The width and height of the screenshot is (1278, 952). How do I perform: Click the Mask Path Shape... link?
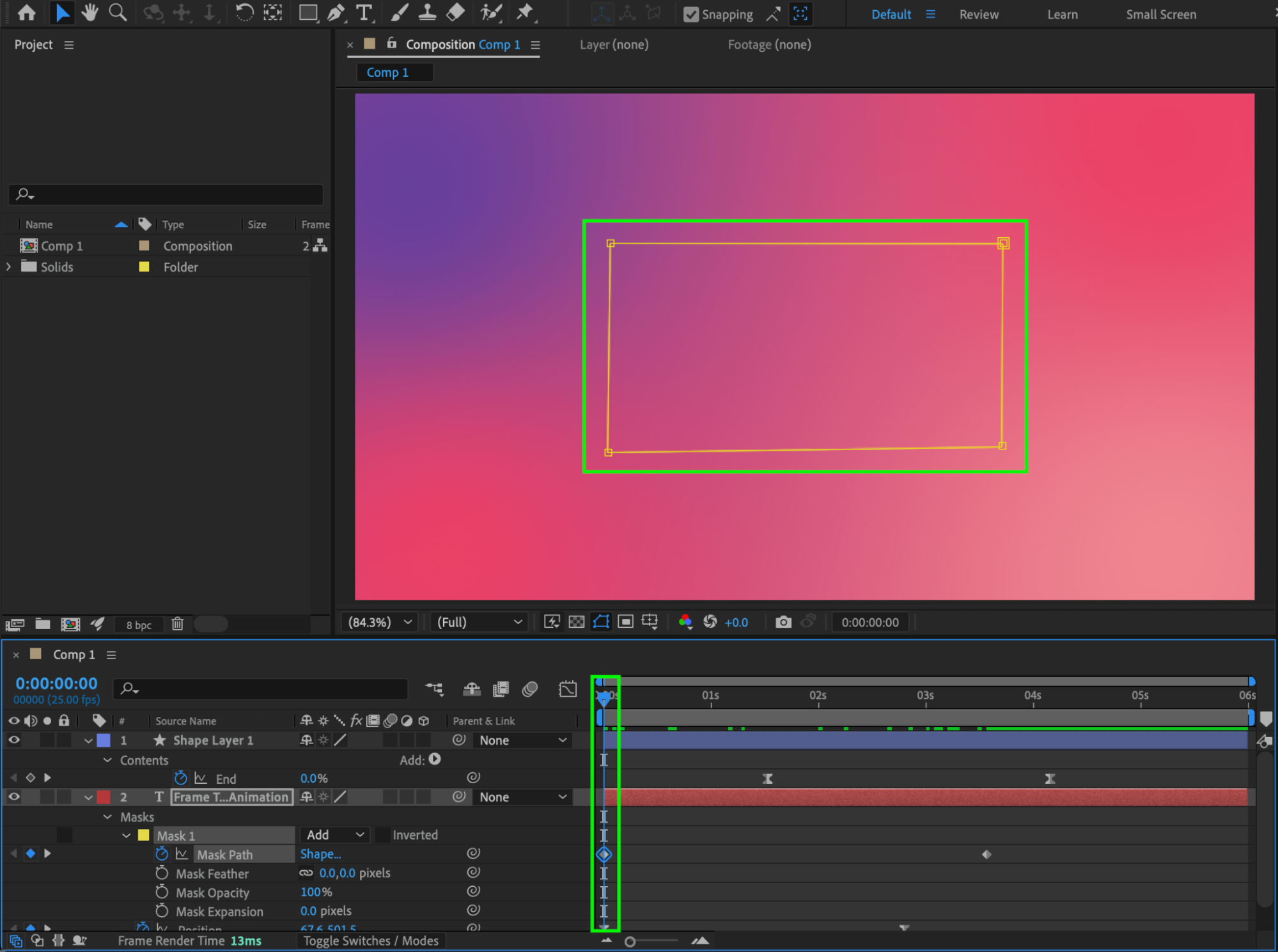pyautogui.click(x=320, y=854)
